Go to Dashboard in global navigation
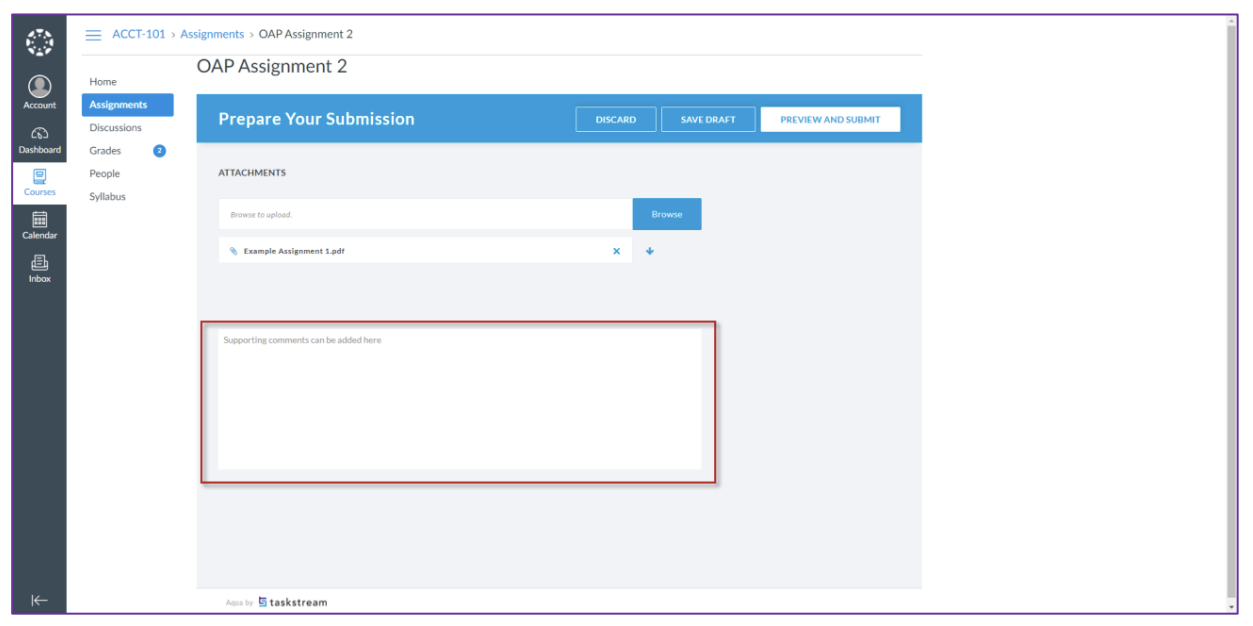This screenshot has width=1253, height=626. pos(39,140)
